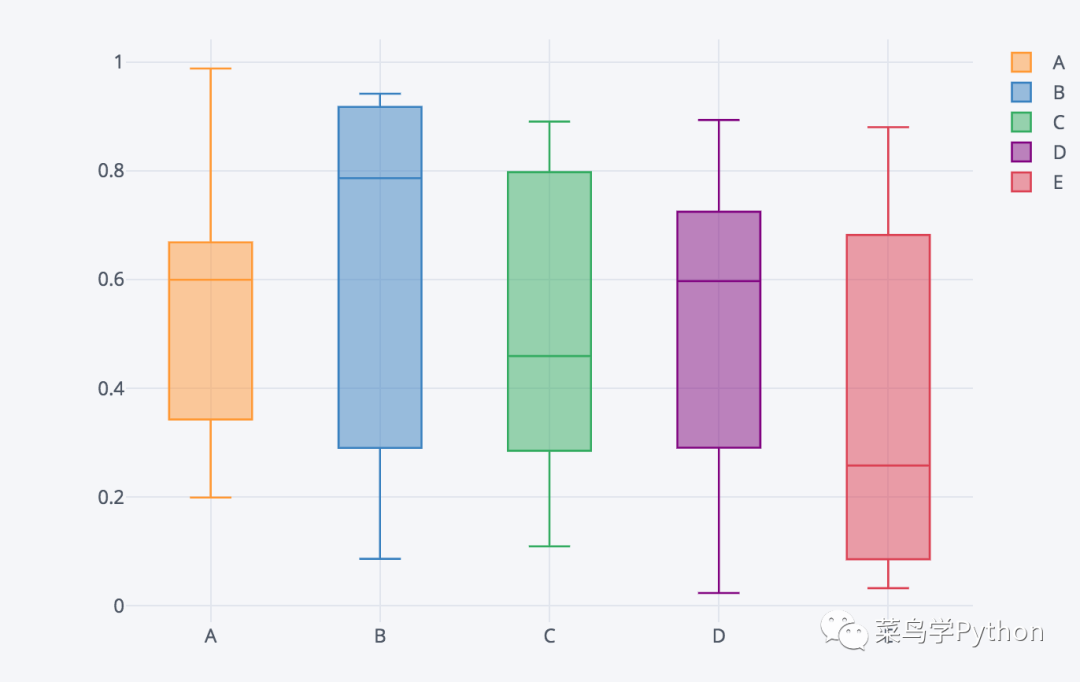The width and height of the screenshot is (1080, 682).
Task: Hide trace C via green legend swatch
Action: [x=1021, y=122]
